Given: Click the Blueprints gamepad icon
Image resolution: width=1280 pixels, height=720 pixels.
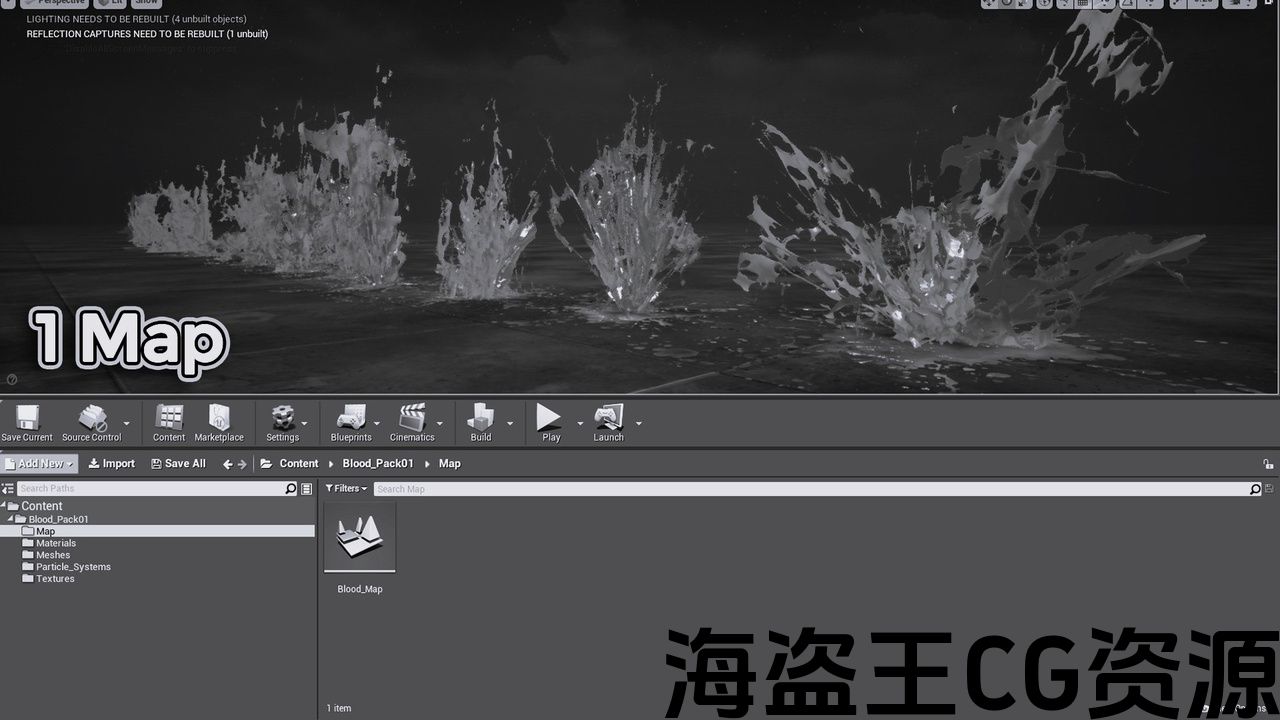Looking at the screenshot, I should point(351,418).
